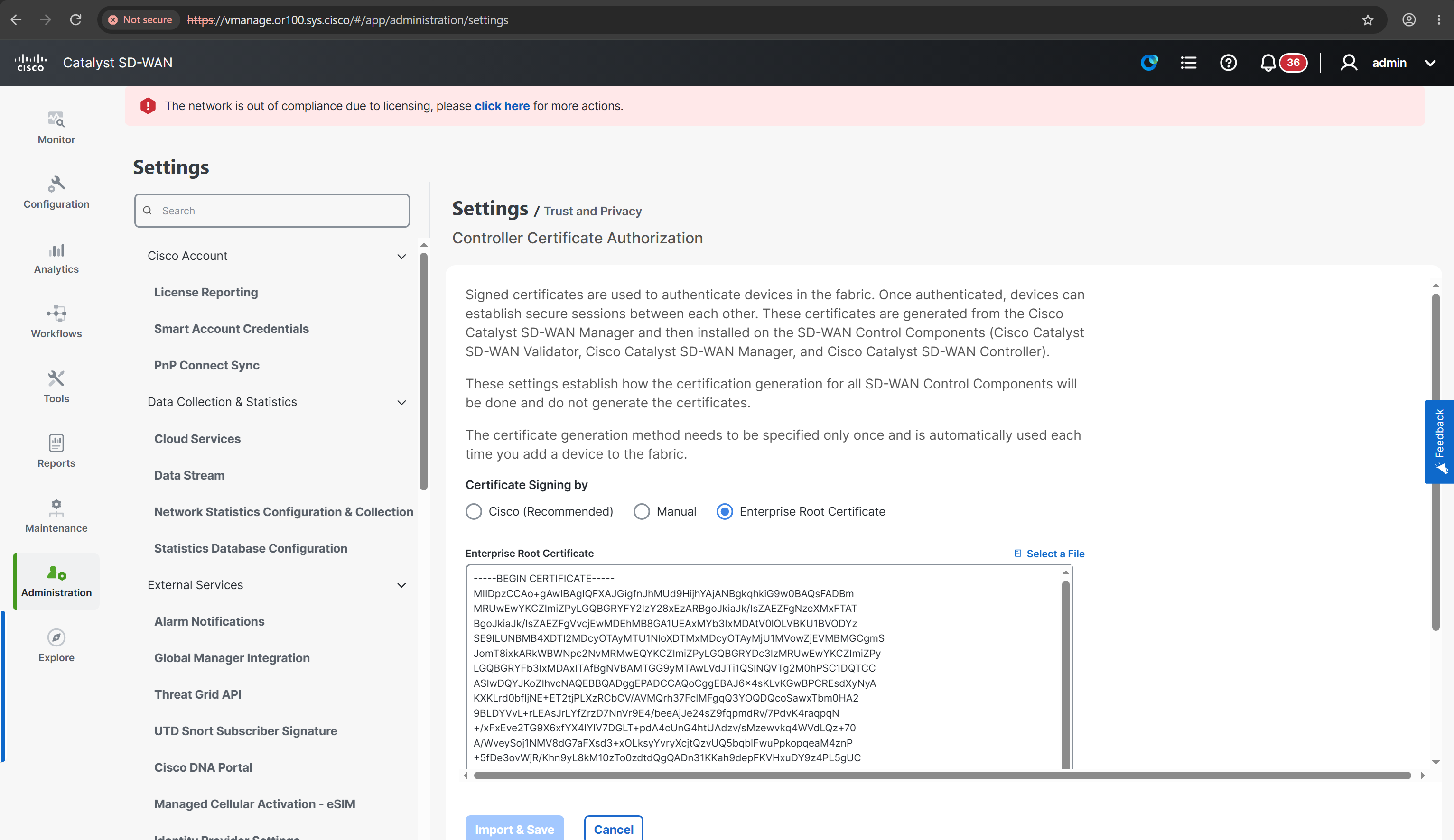Open the browser three-dot menu

pos(1439,19)
